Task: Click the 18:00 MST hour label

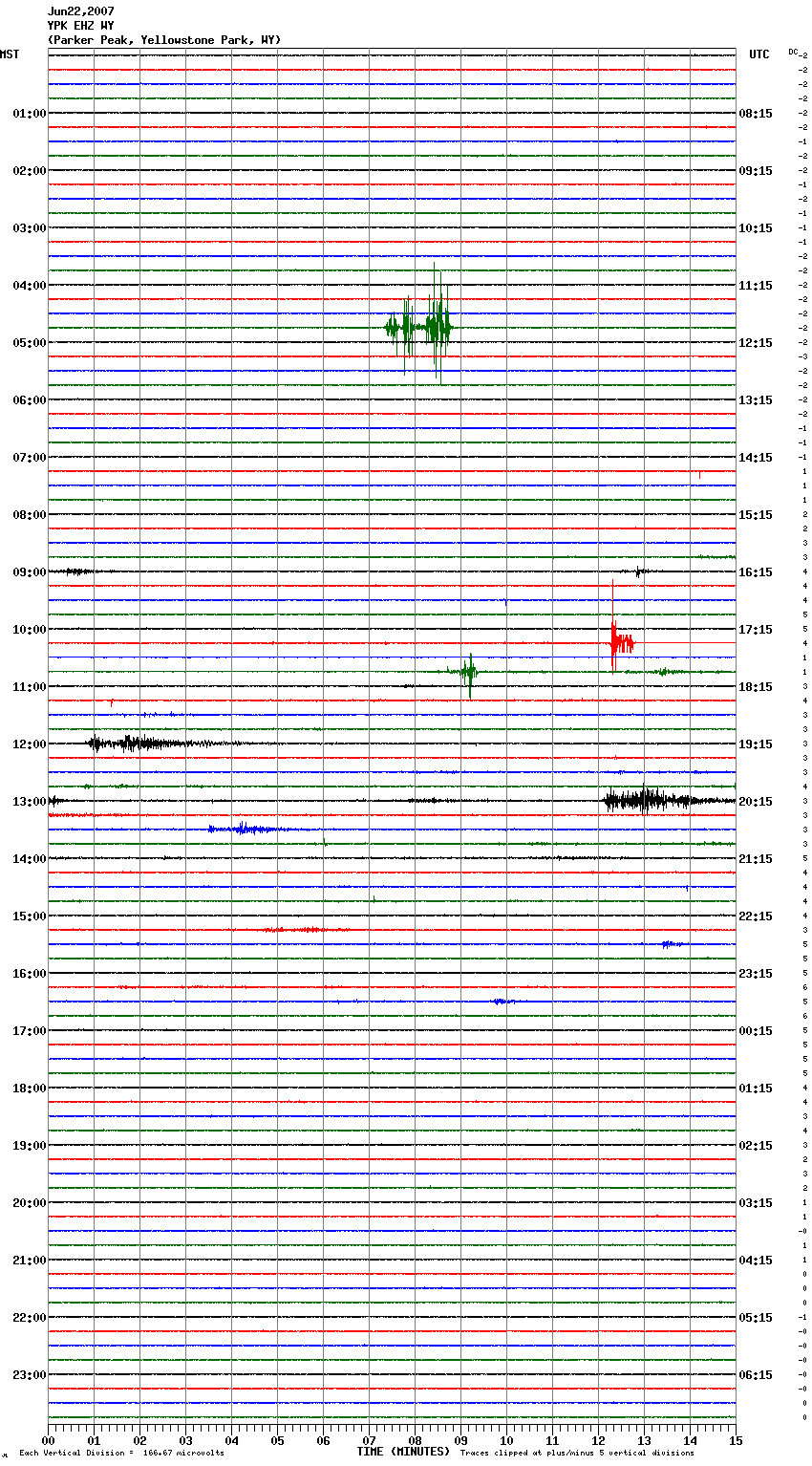Action: tap(30, 1089)
